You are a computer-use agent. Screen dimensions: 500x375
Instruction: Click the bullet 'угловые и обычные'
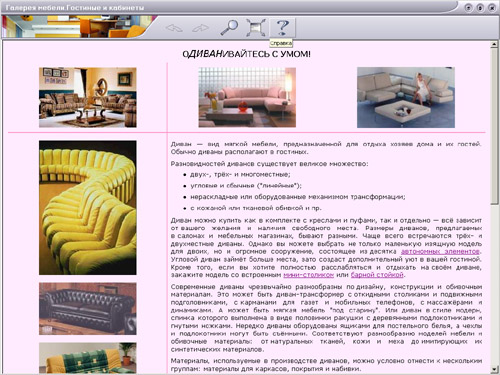pyautogui.click(x=246, y=186)
